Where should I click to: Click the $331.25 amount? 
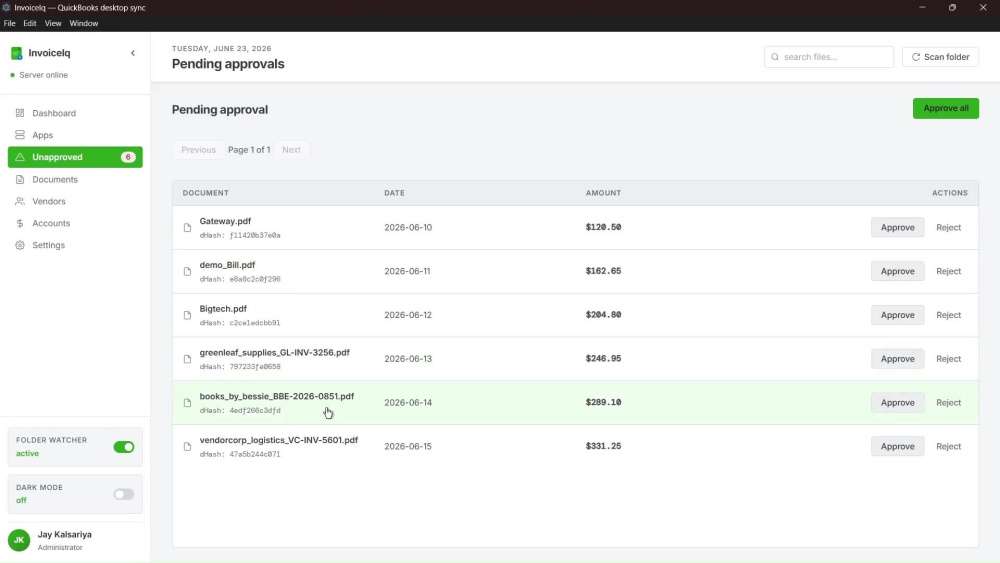pyautogui.click(x=603, y=446)
